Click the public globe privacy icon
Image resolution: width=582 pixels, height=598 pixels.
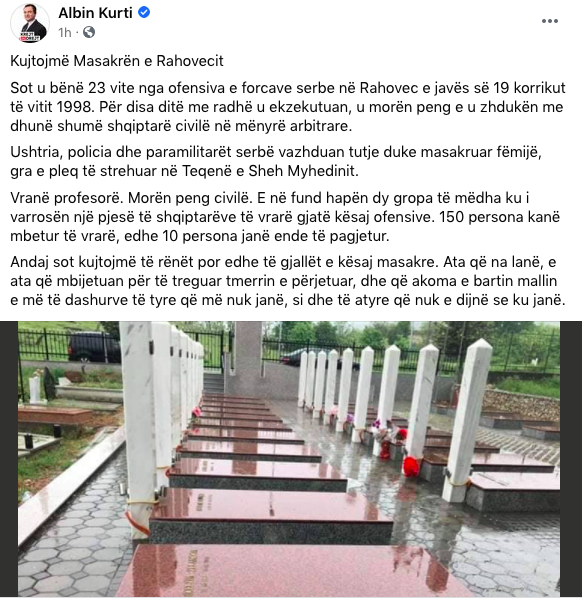click(89, 32)
